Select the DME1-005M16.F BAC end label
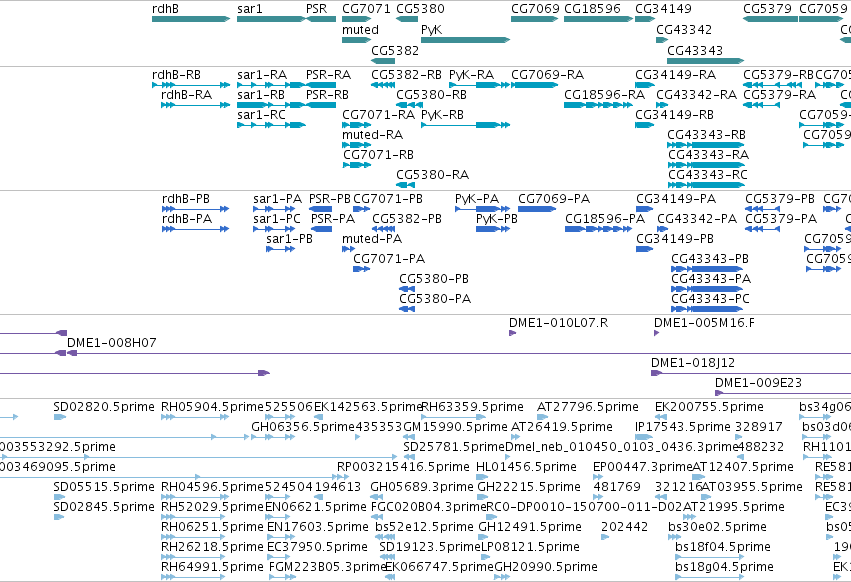851x582 pixels. click(704, 323)
